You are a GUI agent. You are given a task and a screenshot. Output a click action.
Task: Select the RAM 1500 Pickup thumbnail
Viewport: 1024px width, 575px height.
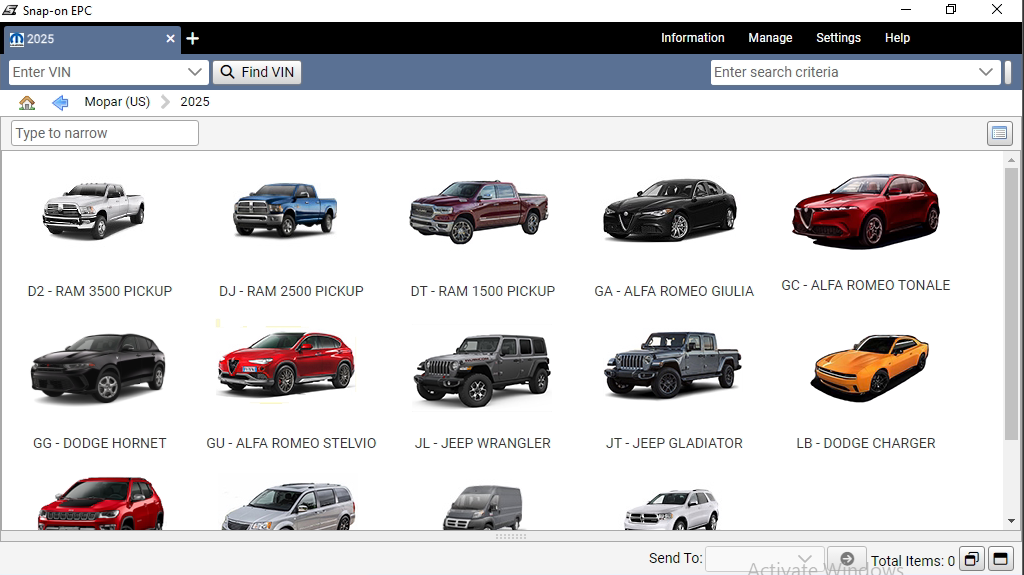click(x=479, y=211)
